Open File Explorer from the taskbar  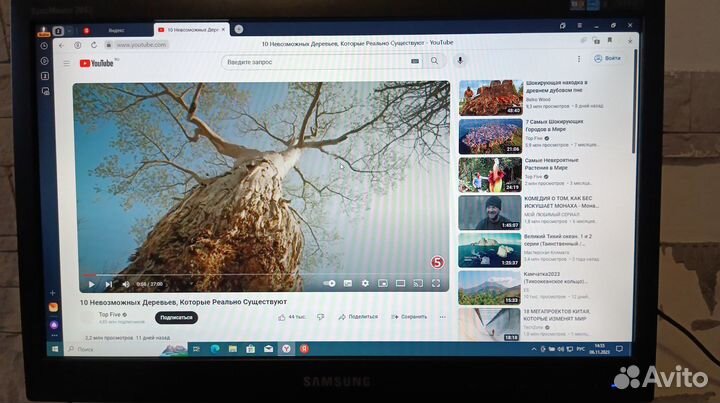coord(233,349)
